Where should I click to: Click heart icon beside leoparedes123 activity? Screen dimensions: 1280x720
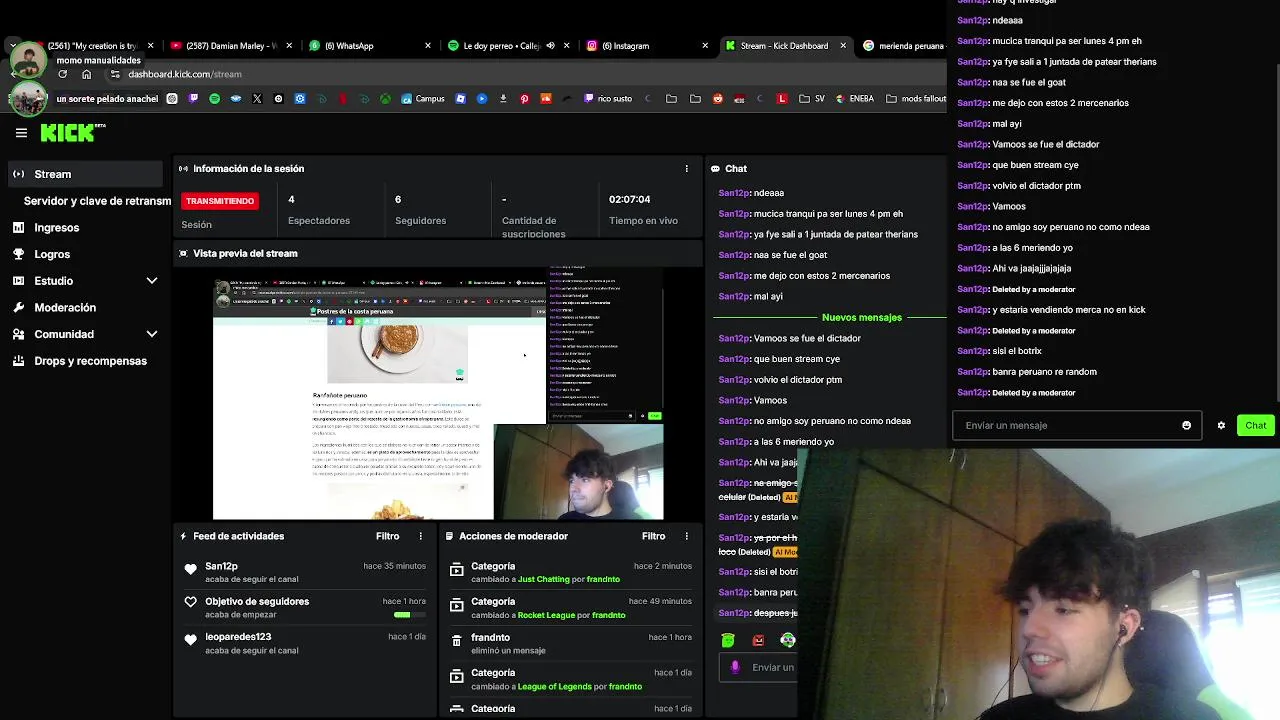190,640
